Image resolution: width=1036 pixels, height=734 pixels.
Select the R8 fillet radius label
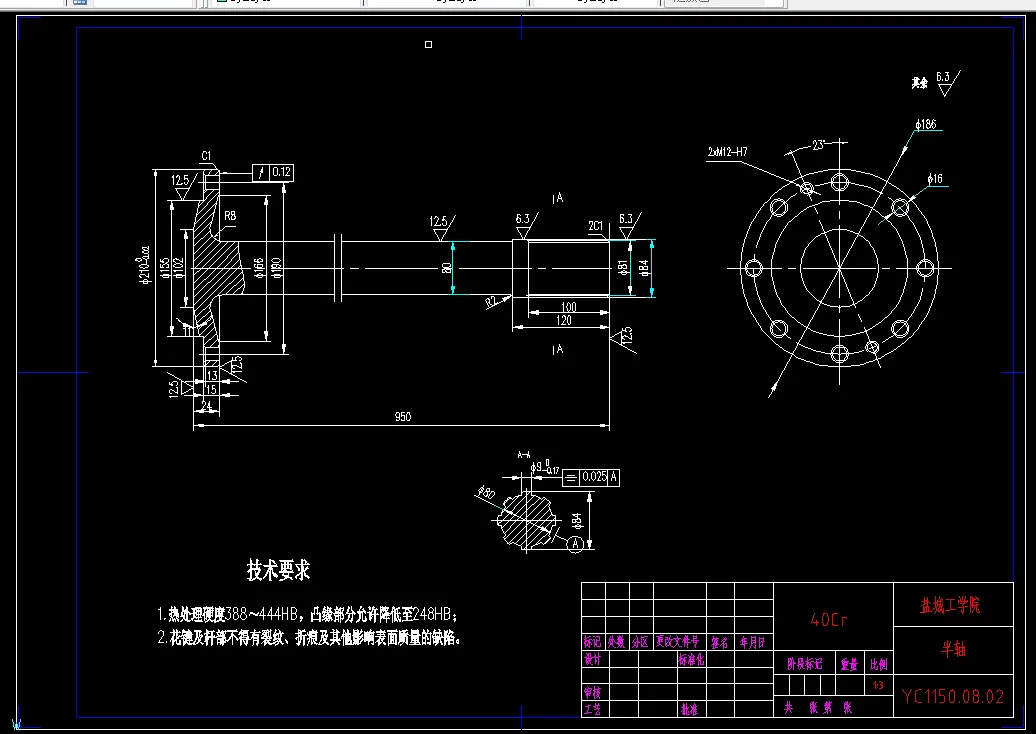coord(230,216)
